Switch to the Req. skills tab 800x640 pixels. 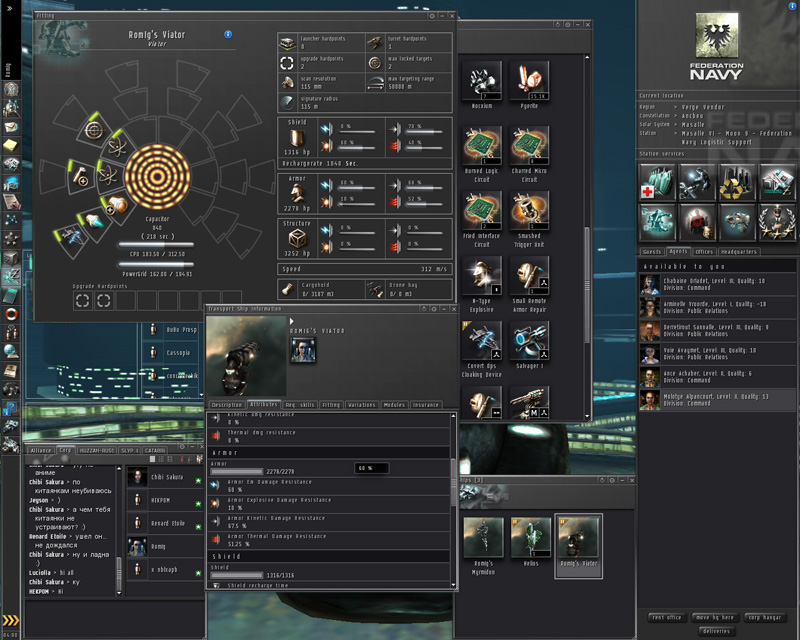tap(299, 405)
